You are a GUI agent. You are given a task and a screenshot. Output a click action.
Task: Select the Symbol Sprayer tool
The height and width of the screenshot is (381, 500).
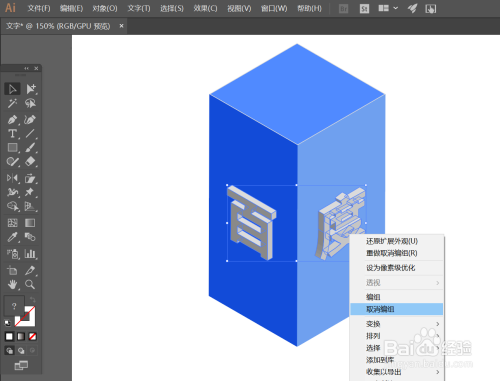[12, 254]
